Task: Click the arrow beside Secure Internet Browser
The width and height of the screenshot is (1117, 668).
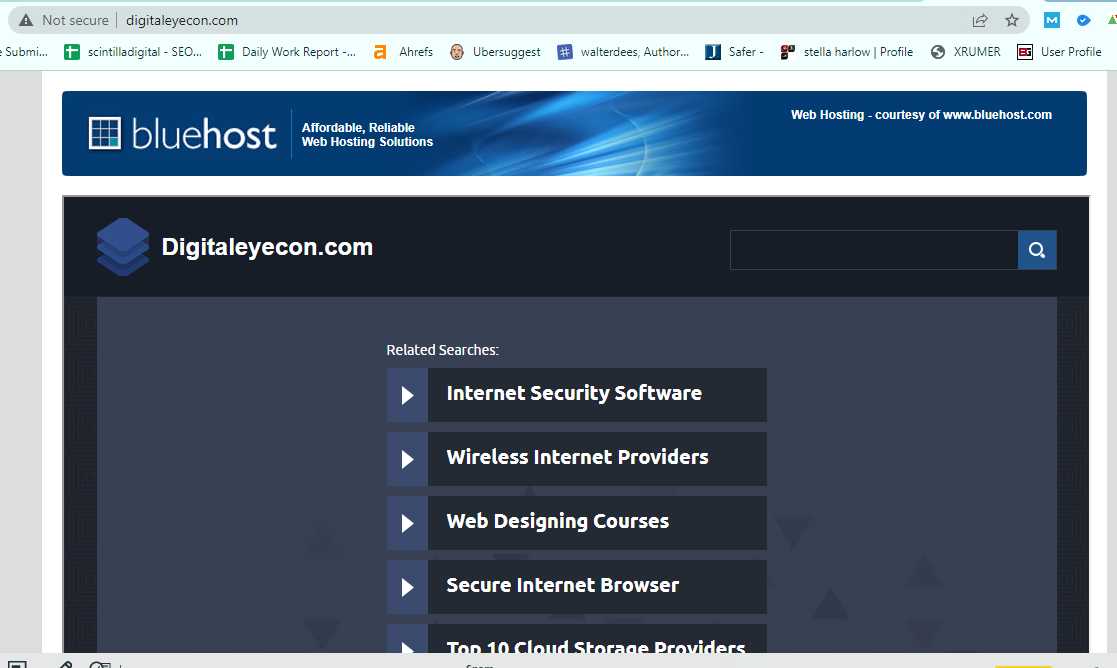Action: pyautogui.click(x=407, y=588)
